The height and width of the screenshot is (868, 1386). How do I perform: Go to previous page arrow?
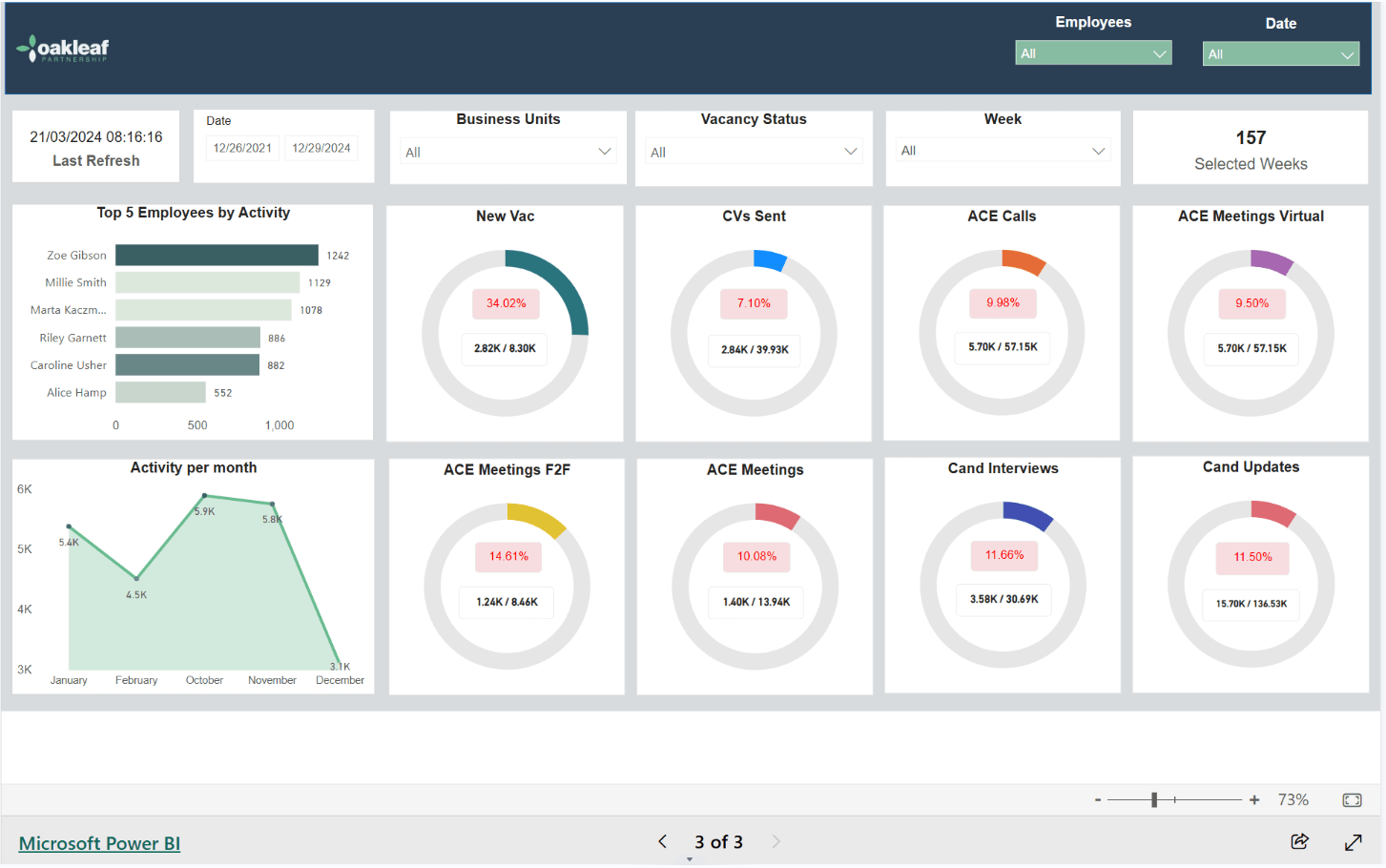point(662,841)
